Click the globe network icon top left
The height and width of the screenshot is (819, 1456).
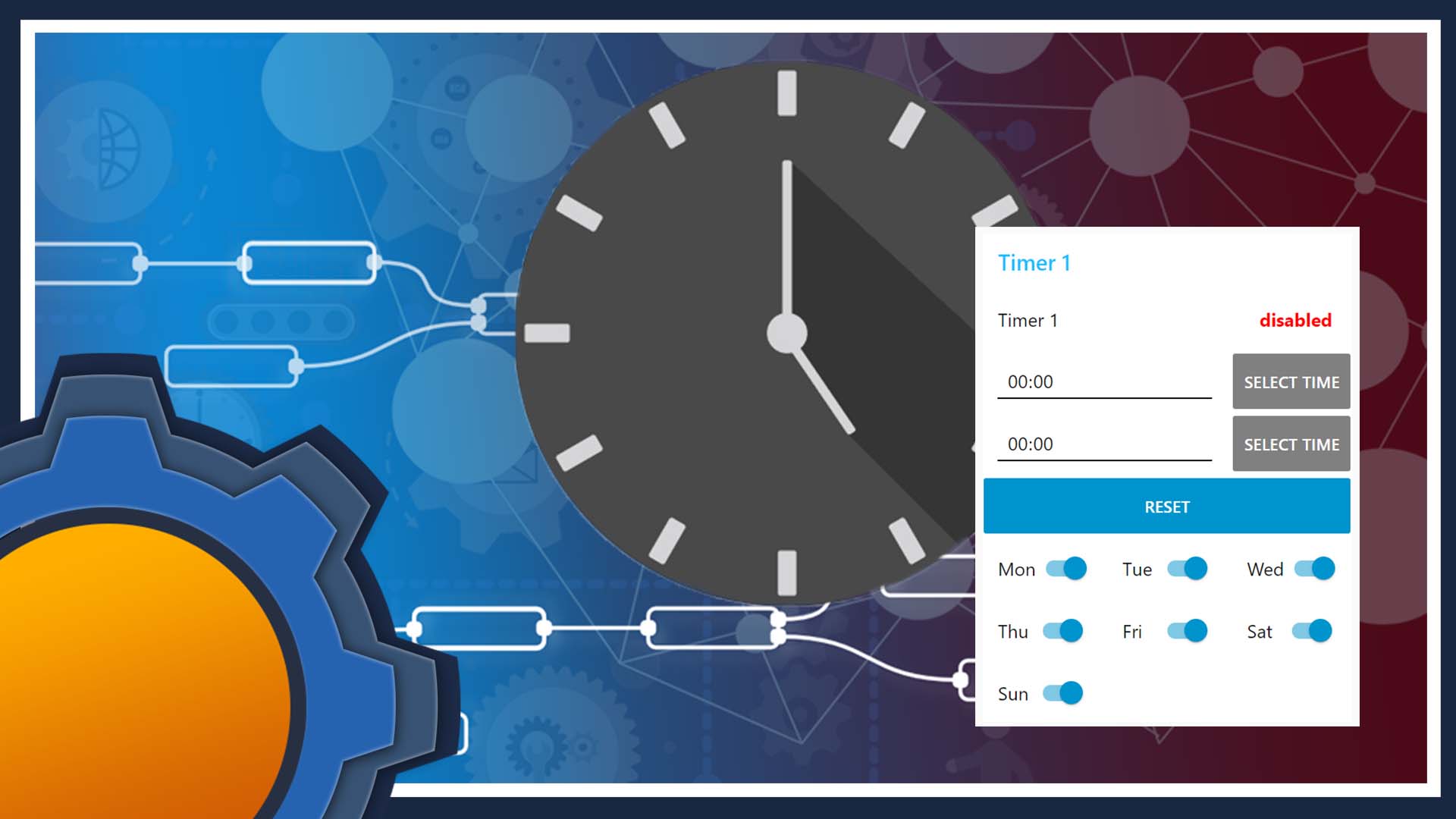click(x=108, y=152)
